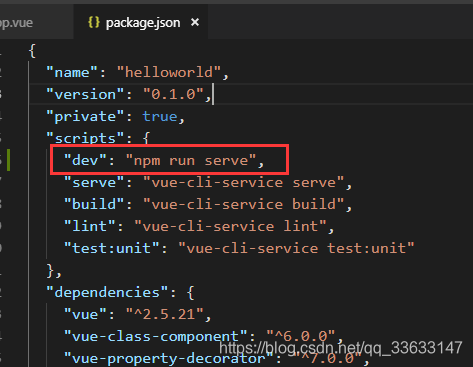Click the "name" key
The height and width of the screenshot is (367, 473).
tap(72, 72)
